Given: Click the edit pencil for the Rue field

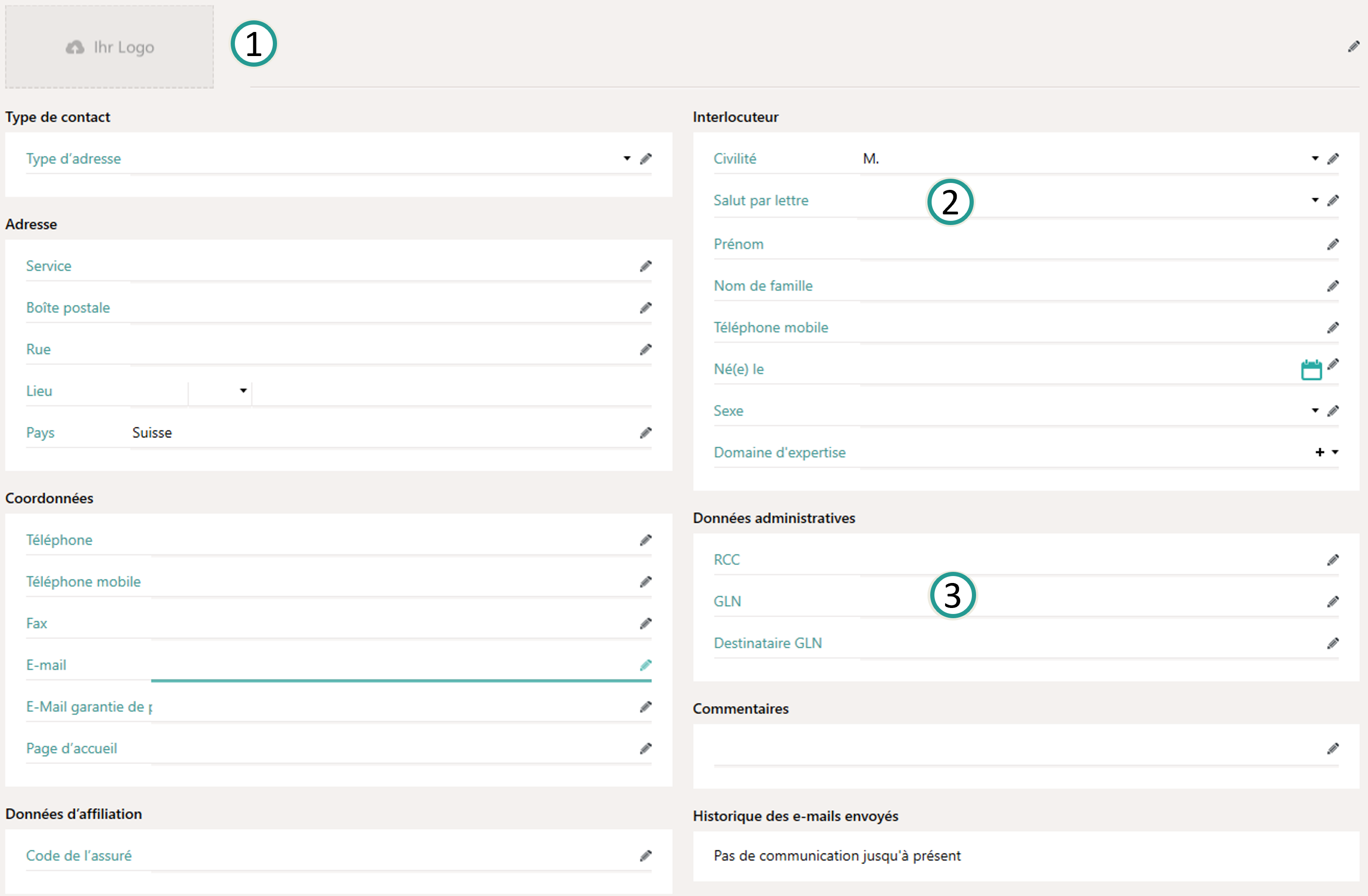Looking at the screenshot, I should tap(645, 349).
